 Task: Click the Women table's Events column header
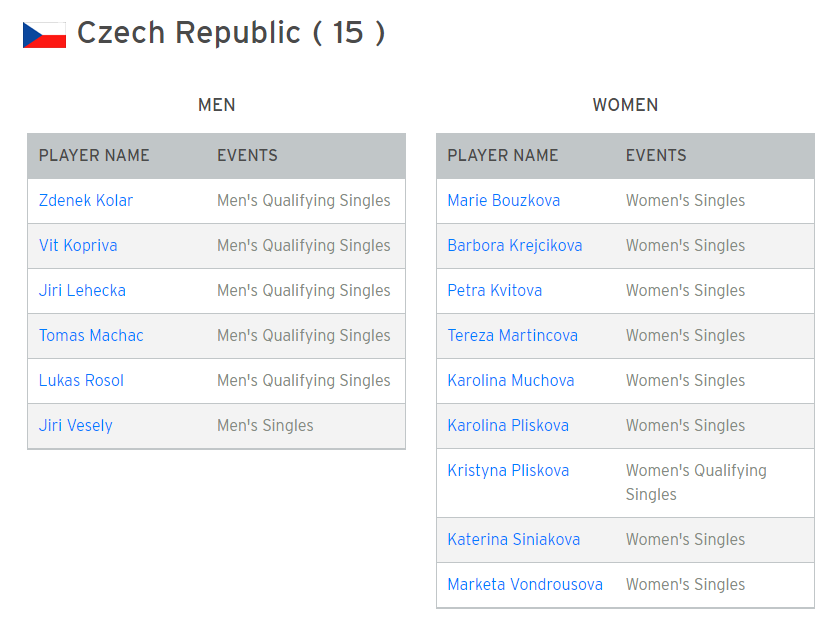click(656, 156)
